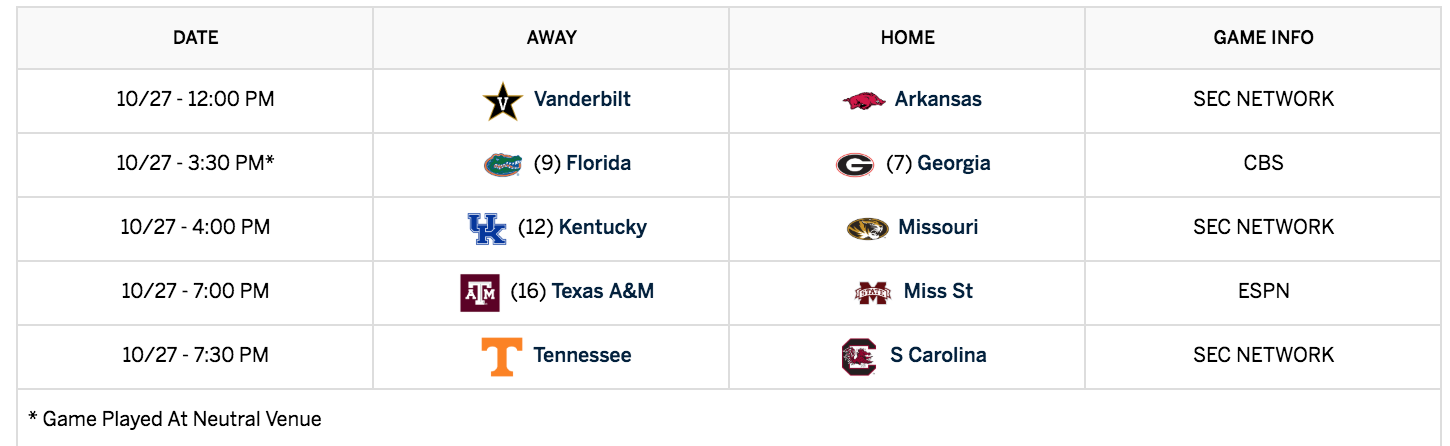Visit the Georgia team page
Image resolution: width=1450 pixels, height=446 pixels.
(954, 163)
